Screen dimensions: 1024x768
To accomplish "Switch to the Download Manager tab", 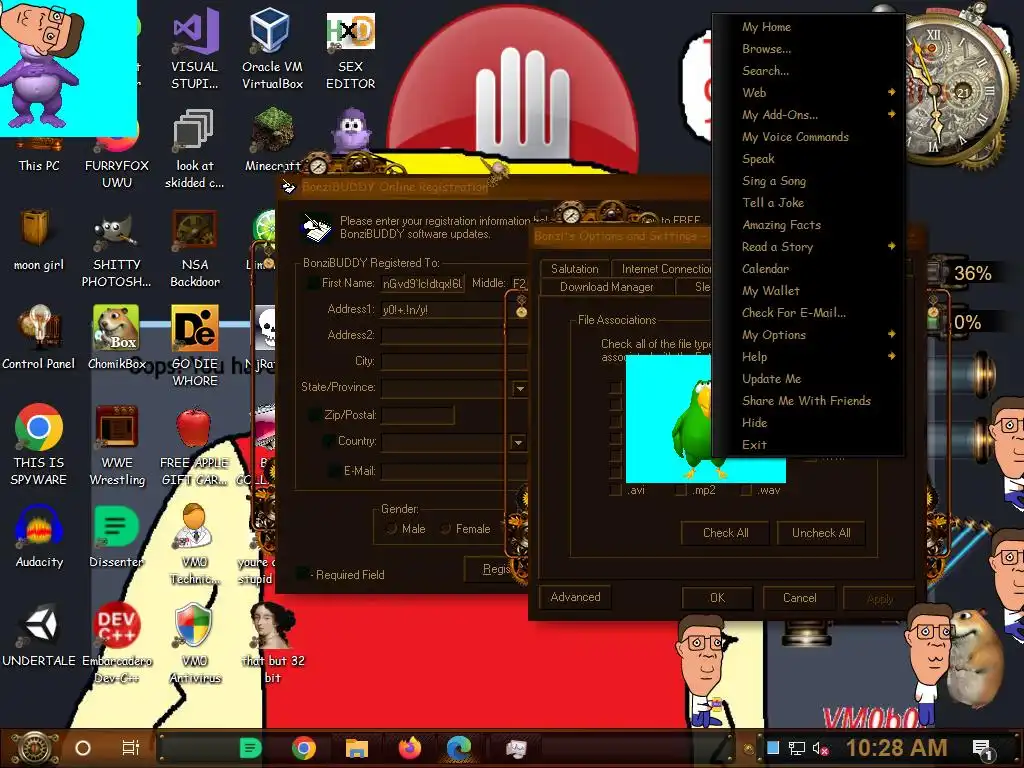I will click(607, 287).
